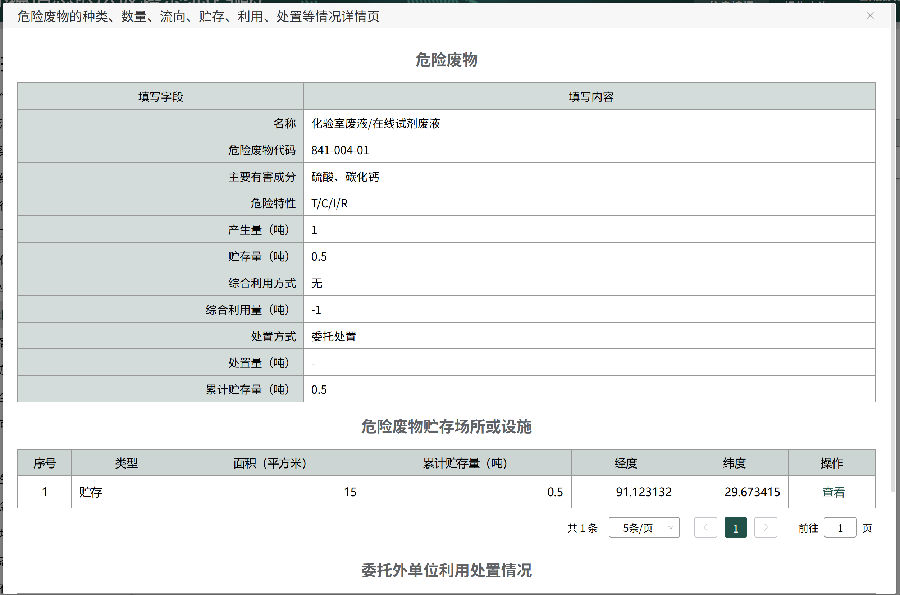Click the 经度 column header
900x595 pixels.
626,463
